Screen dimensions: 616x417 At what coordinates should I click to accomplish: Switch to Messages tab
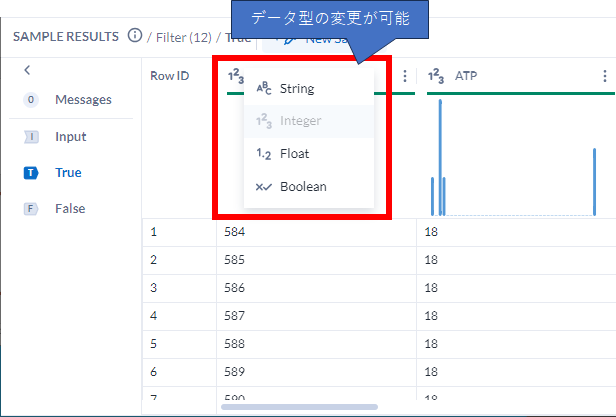(83, 100)
